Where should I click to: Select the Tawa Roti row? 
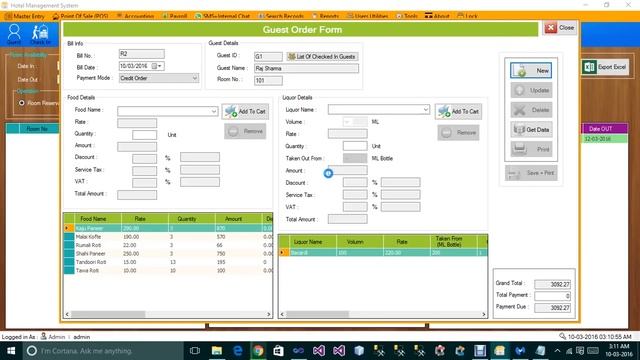tap(168, 270)
